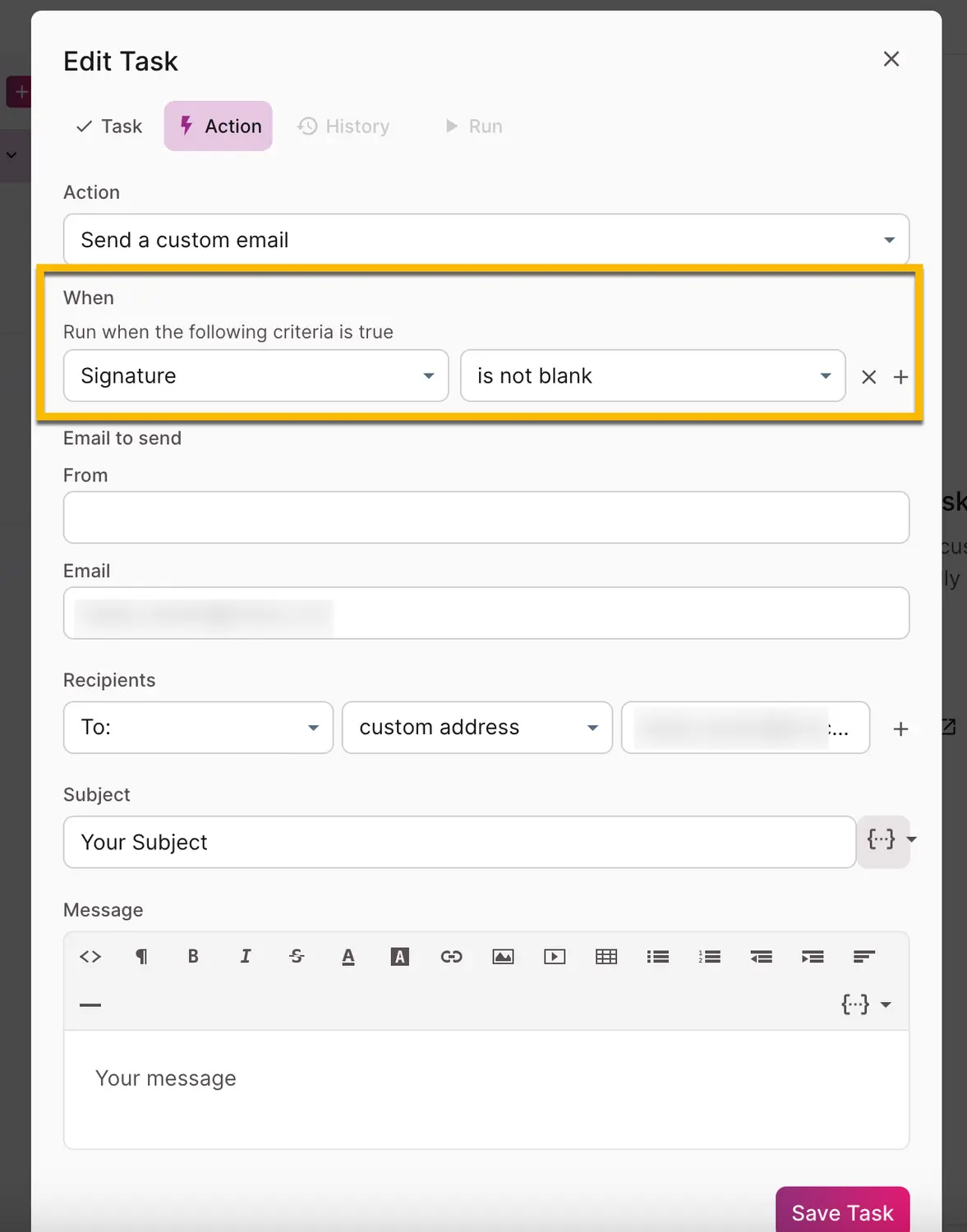The height and width of the screenshot is (1232, 967).
Task: Click the Save Task button
Action: click(842, 1211)
